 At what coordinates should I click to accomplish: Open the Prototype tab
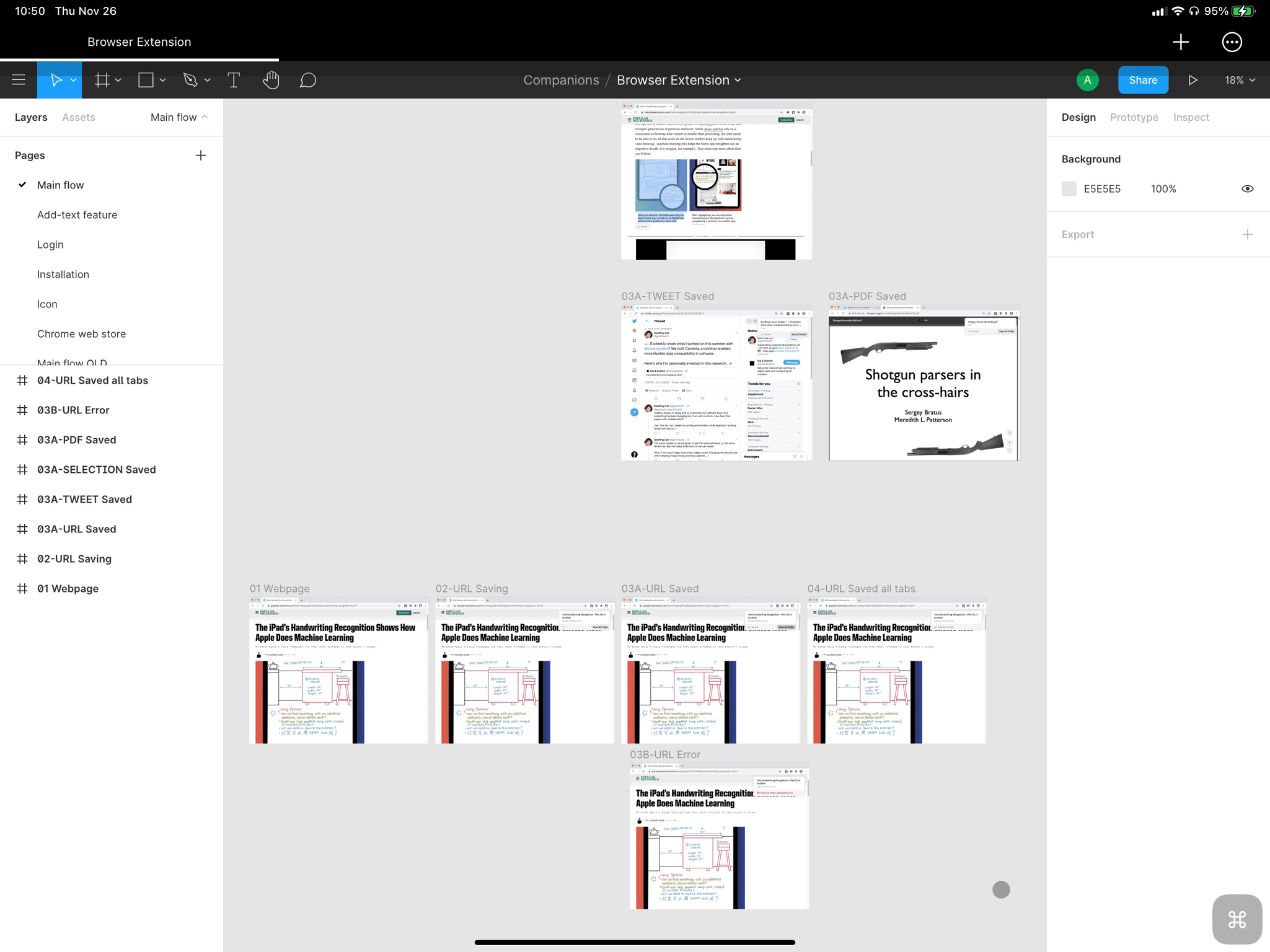pos(1134,117)
